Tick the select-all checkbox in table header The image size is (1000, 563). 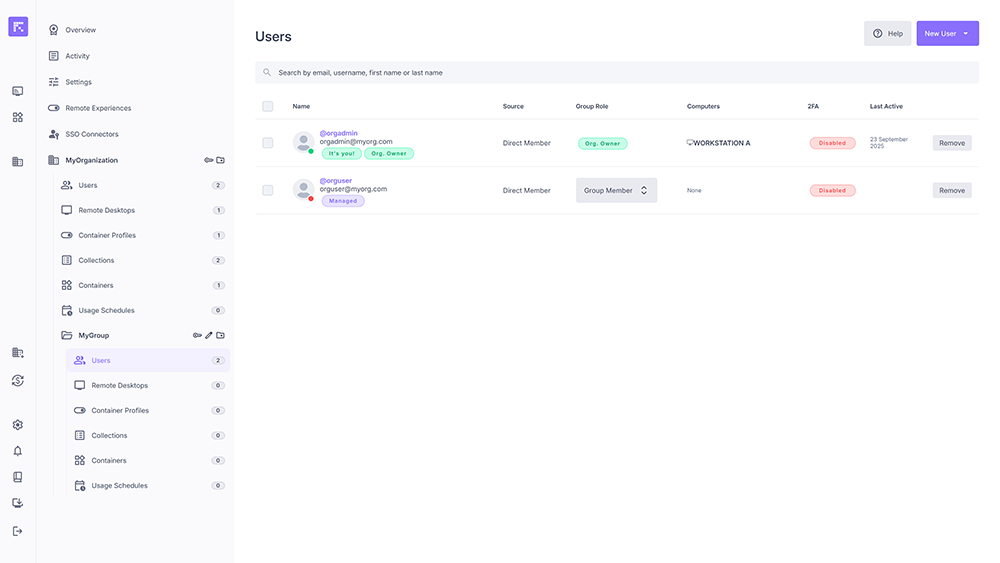(x=267, y=106)
